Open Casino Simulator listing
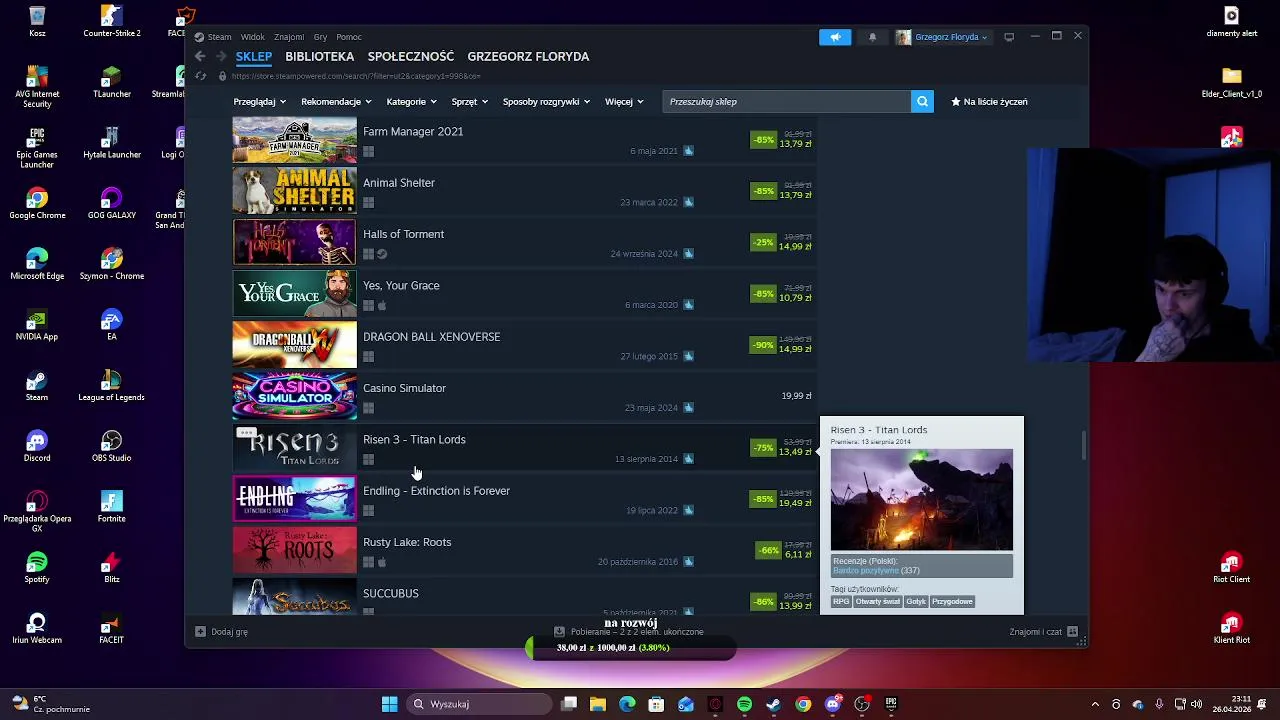 [x=524, y=397]
